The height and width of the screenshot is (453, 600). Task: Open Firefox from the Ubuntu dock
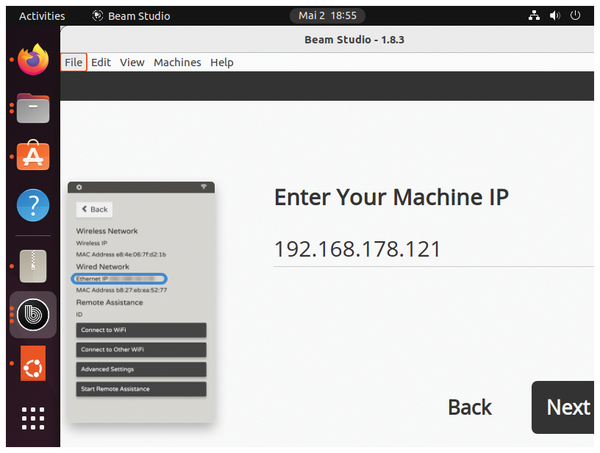(33, 59)
